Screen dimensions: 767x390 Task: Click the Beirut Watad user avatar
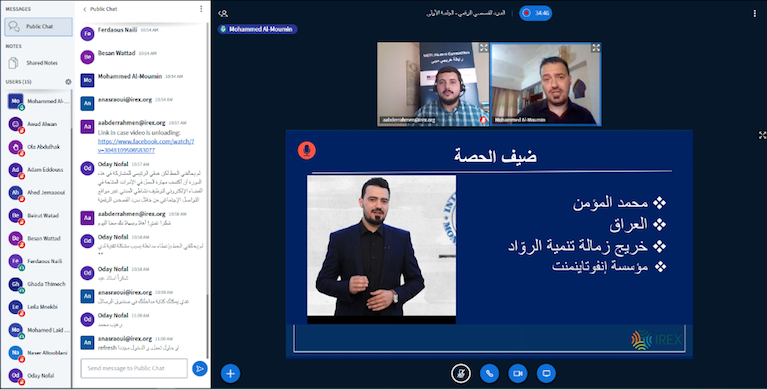click(x=16, y=215)
